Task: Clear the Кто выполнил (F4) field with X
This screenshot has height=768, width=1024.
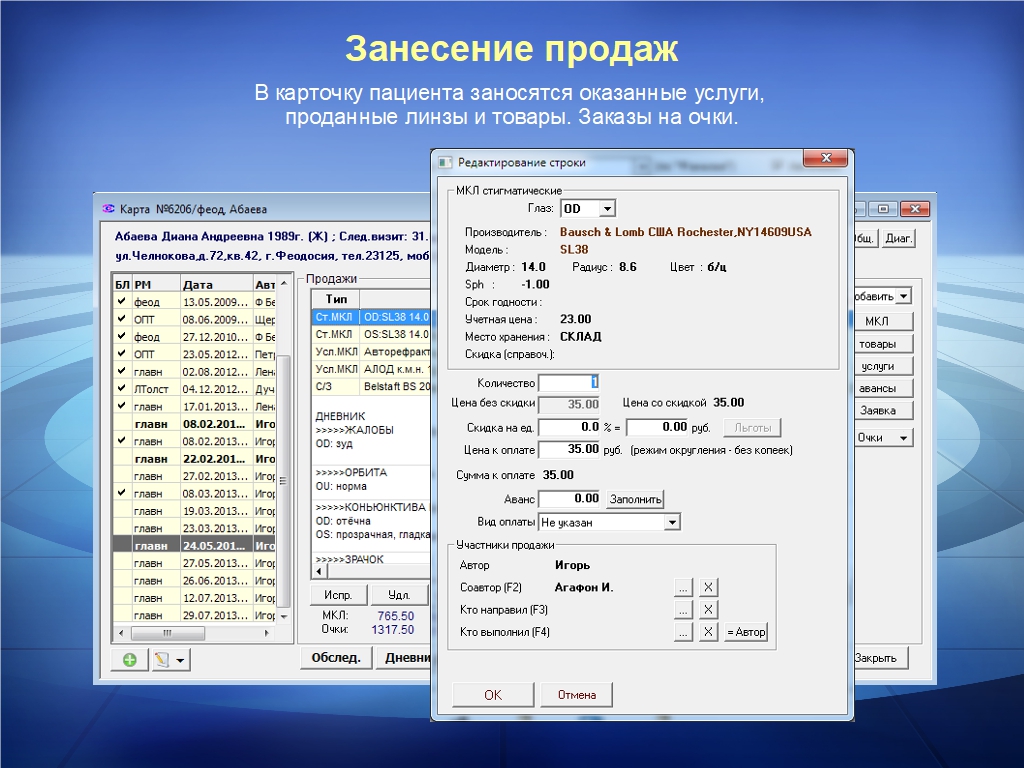Action: 707,632
